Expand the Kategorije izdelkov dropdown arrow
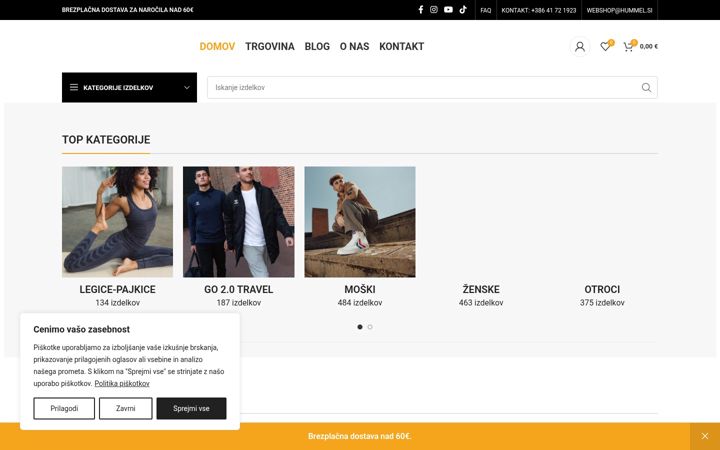Viewport: 720px width, 450px height. (x=187, y=87)
